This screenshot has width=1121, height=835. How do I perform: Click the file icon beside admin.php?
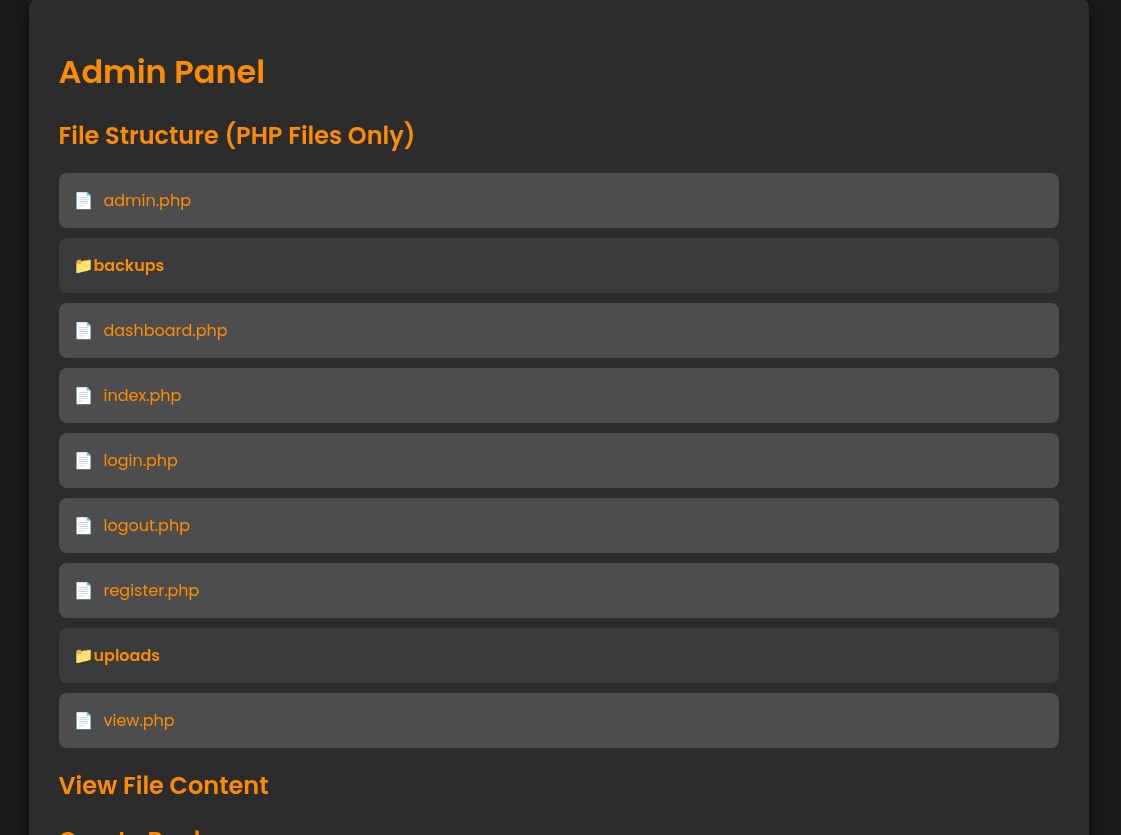[x=84, y=201]
